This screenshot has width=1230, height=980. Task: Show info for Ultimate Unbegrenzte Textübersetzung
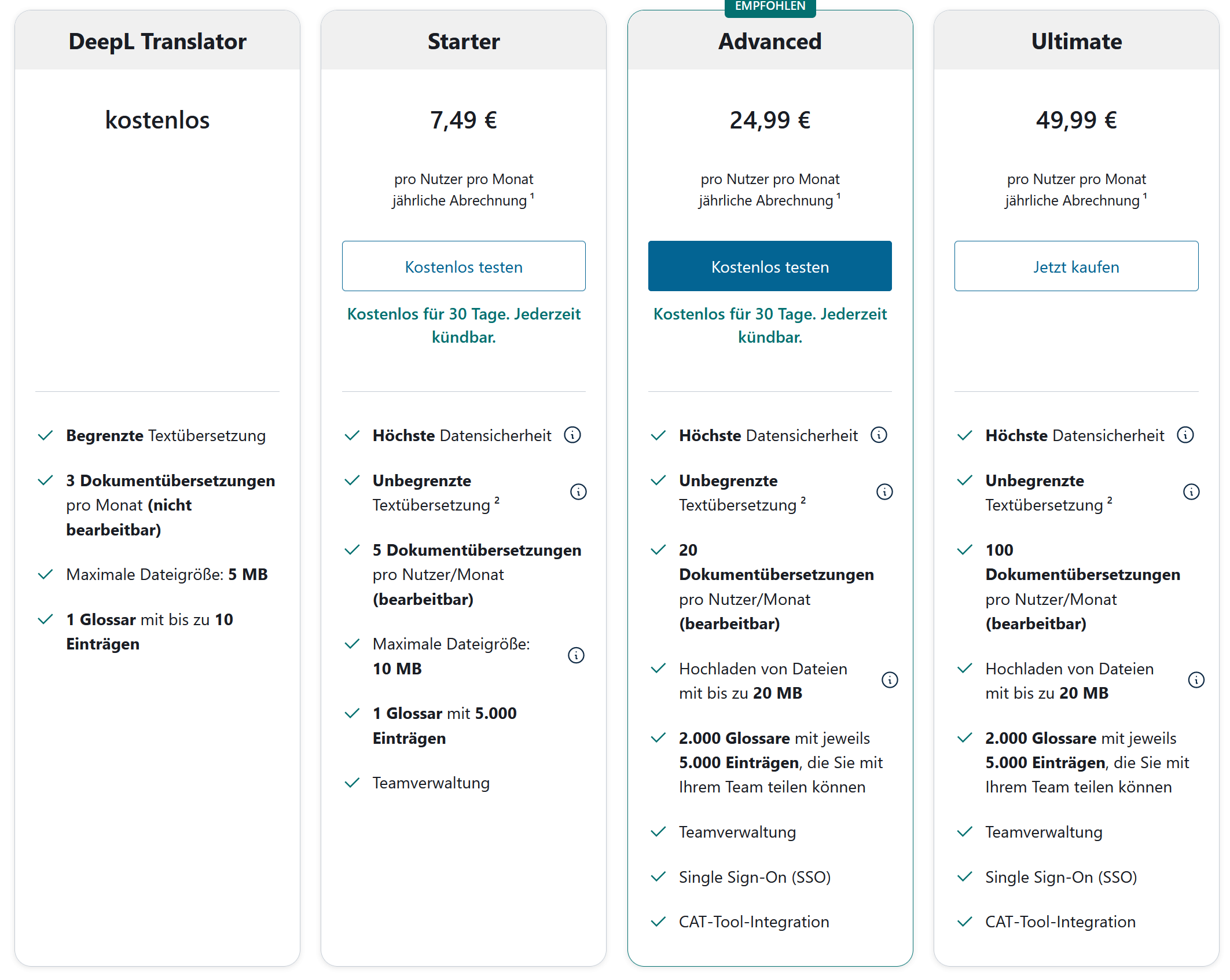[1191, 492]
